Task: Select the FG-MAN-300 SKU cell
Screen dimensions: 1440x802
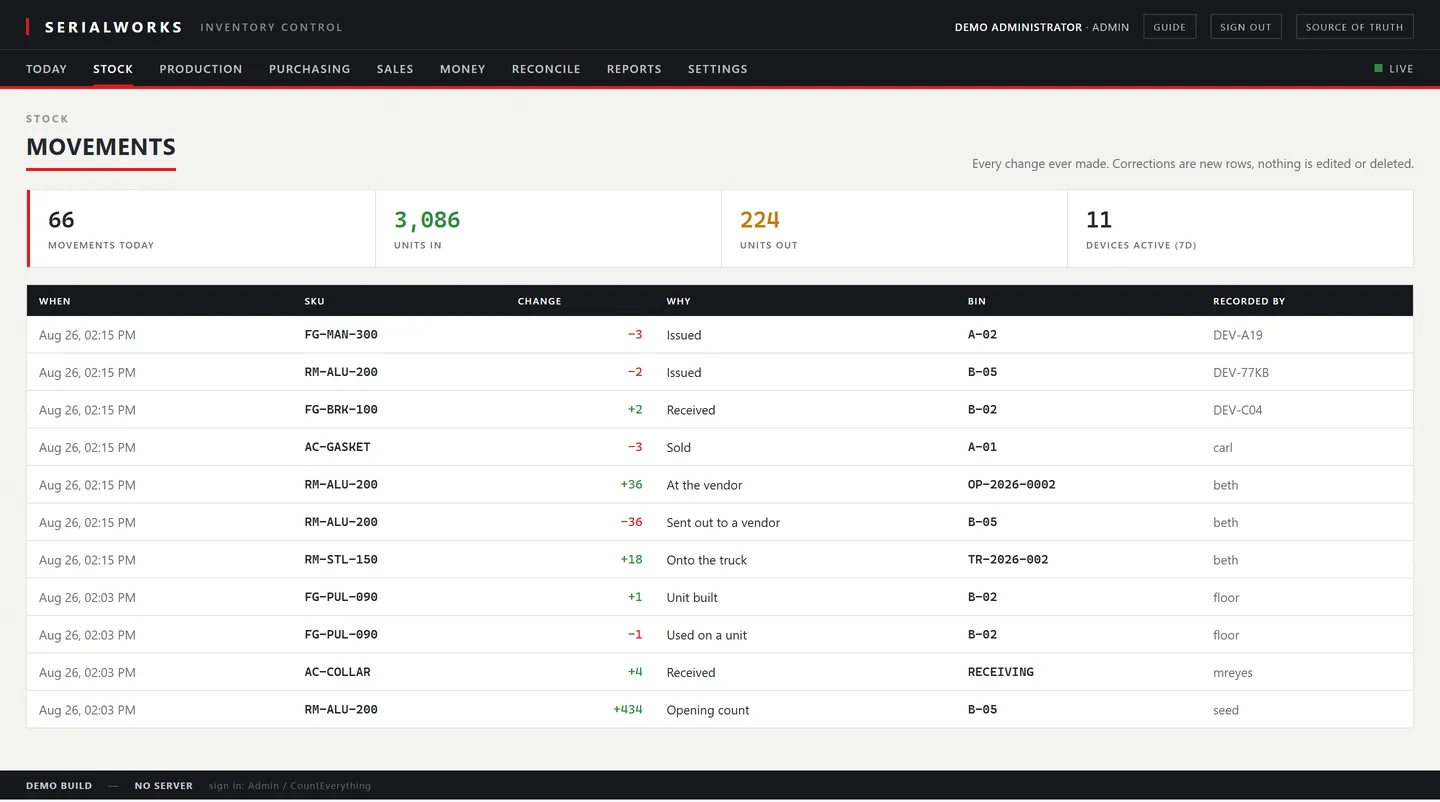Action: click(341, 335)
